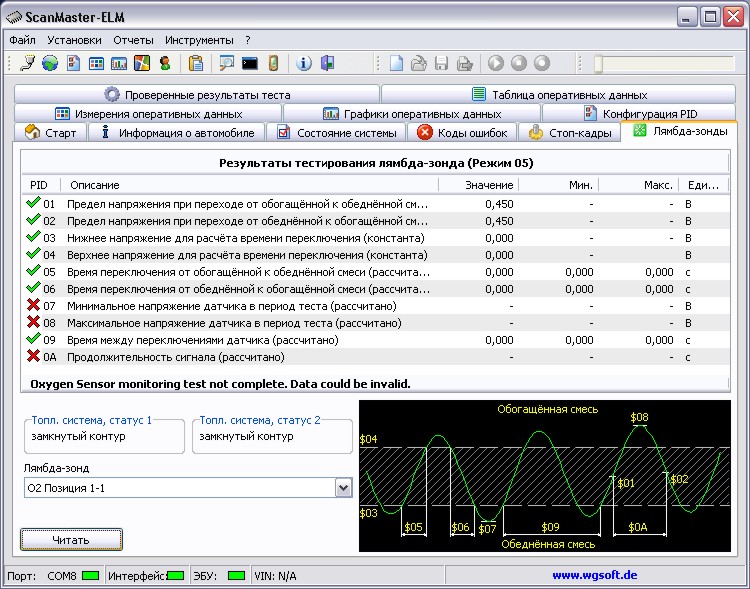Click the print icon in toolbar
Image resolution: width=750 pixels, height=589 pixels.
(464, 63)
